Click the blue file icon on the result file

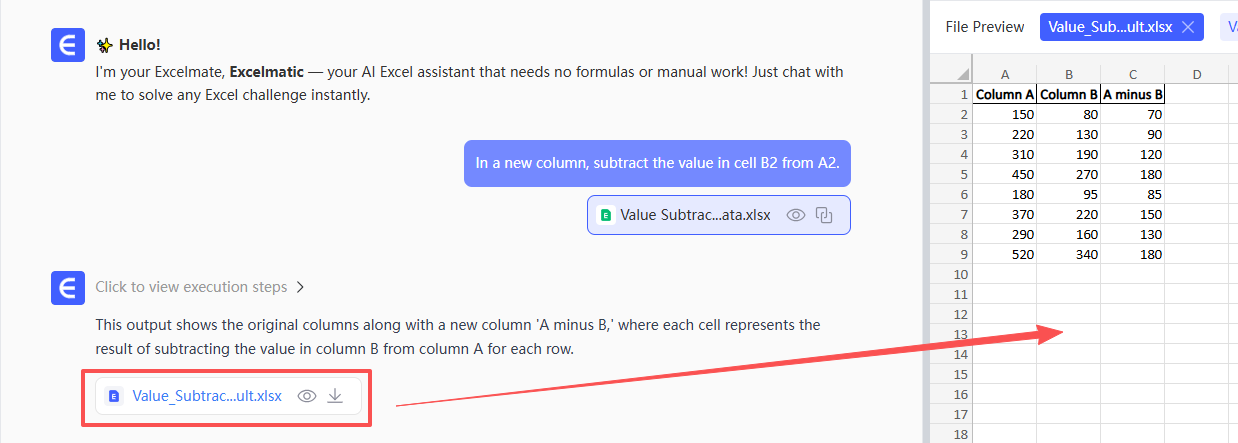tap(114, 396)
